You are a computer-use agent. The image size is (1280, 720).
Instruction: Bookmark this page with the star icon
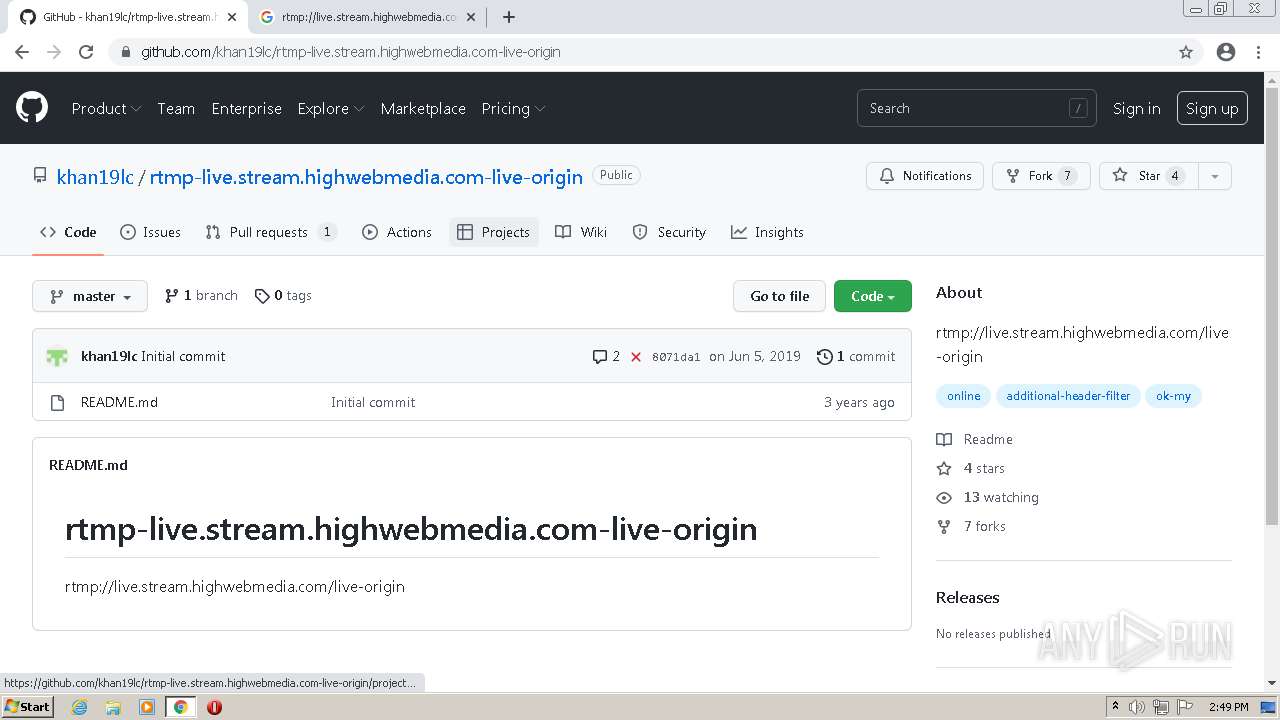point(1186,52)
